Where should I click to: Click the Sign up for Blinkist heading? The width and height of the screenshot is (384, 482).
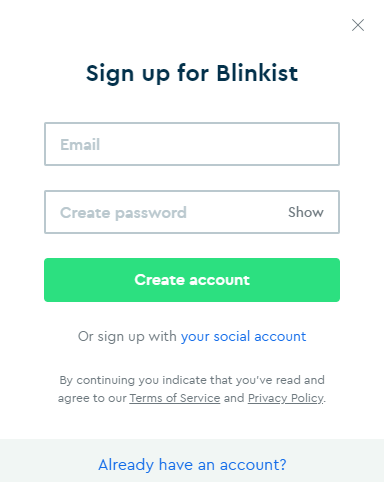point(192,73)
